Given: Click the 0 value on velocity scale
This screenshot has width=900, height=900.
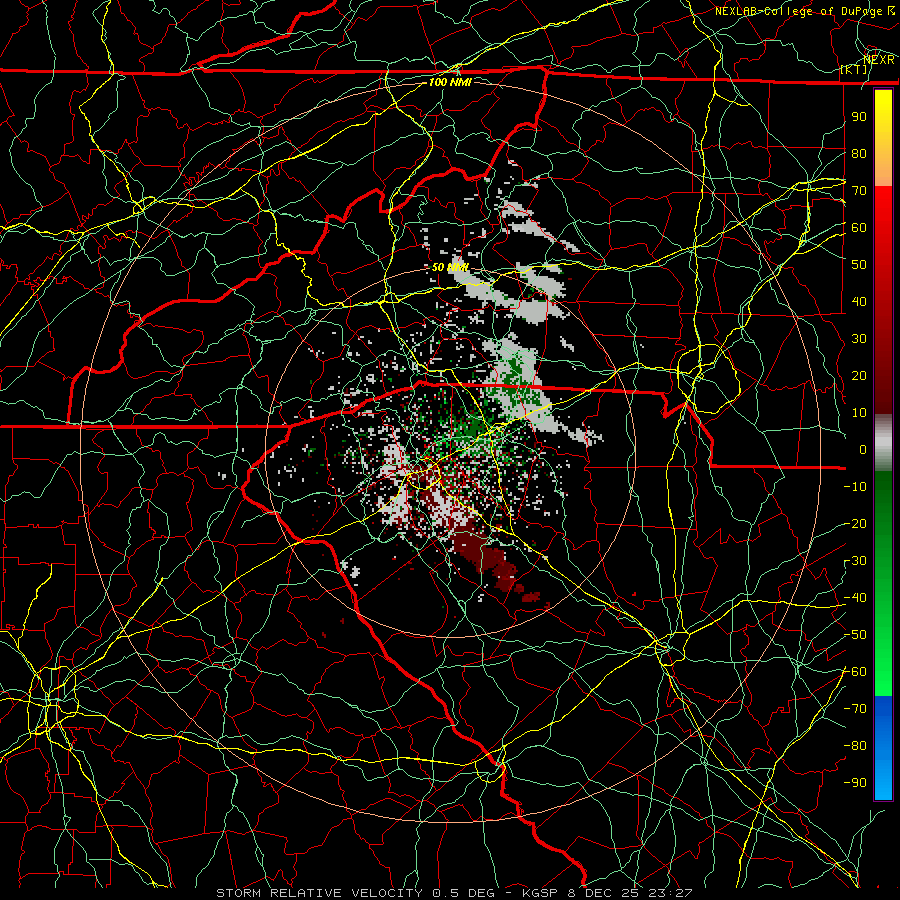Looking at the screenshot, I should 863,449.
